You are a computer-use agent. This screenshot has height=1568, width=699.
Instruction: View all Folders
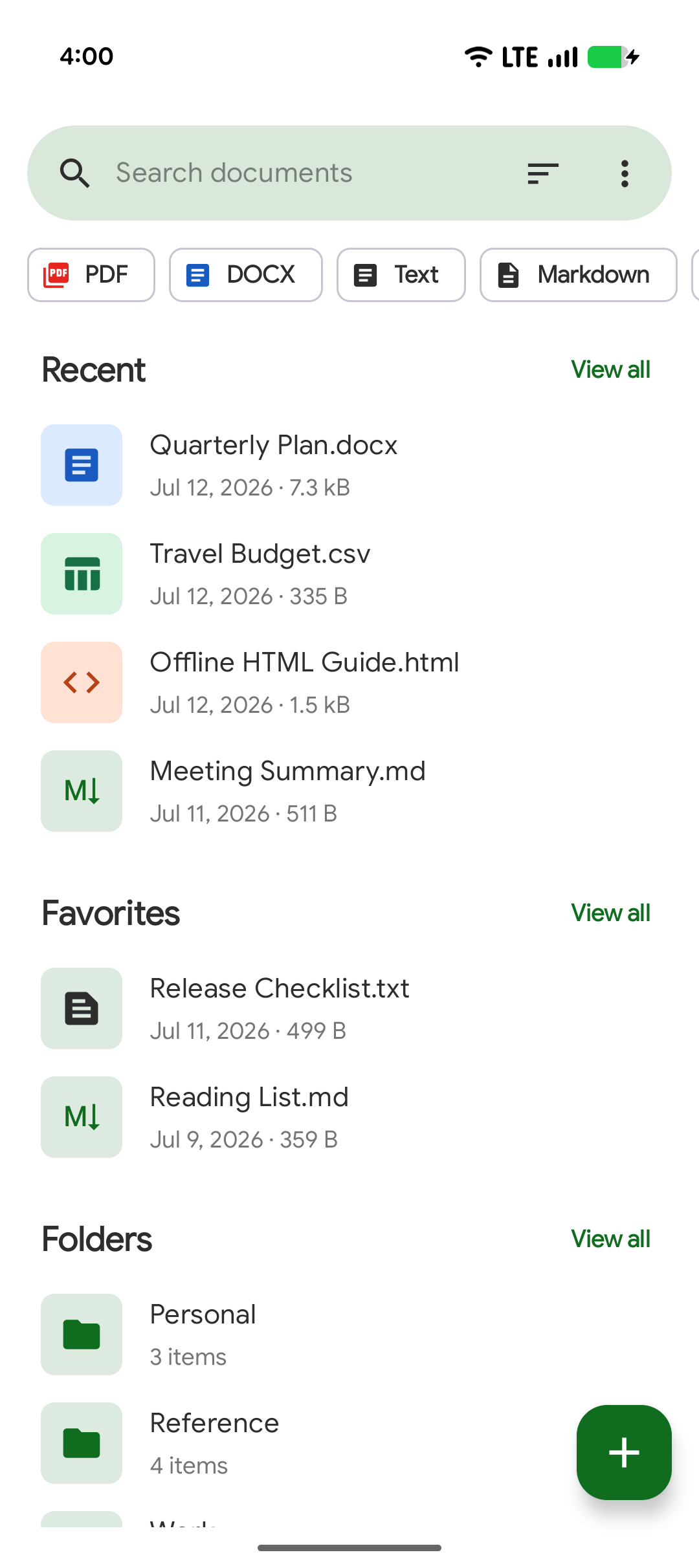(x=610, y=1239)
